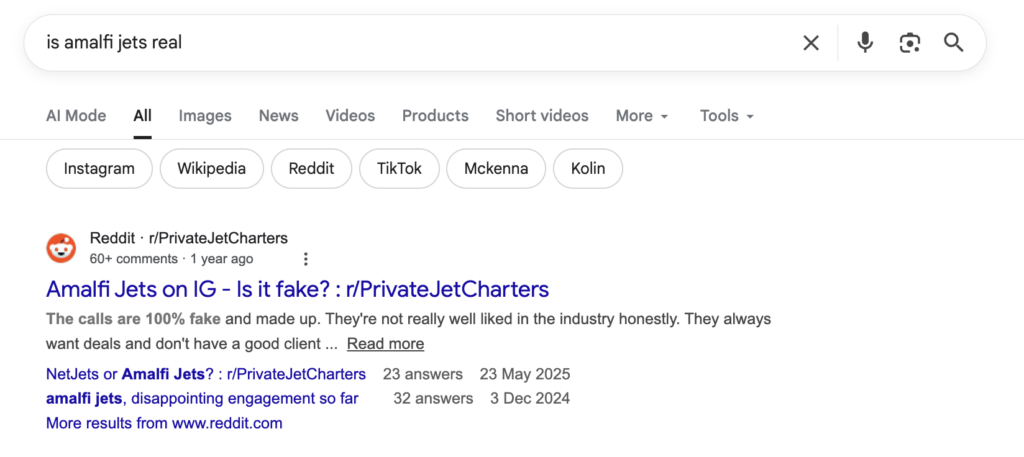Open the Tools dropdown
Viewport: 1024px width, 457px height.
(x=726, y=116)
